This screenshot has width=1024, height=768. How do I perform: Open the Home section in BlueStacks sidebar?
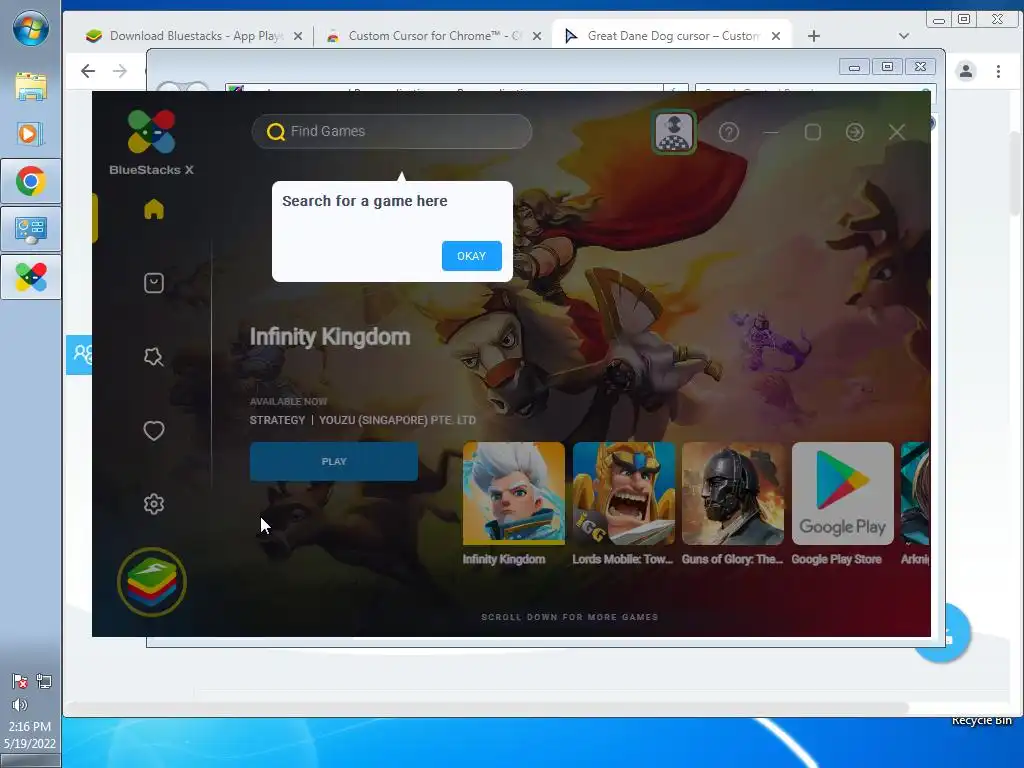click(x=154, y=209)
